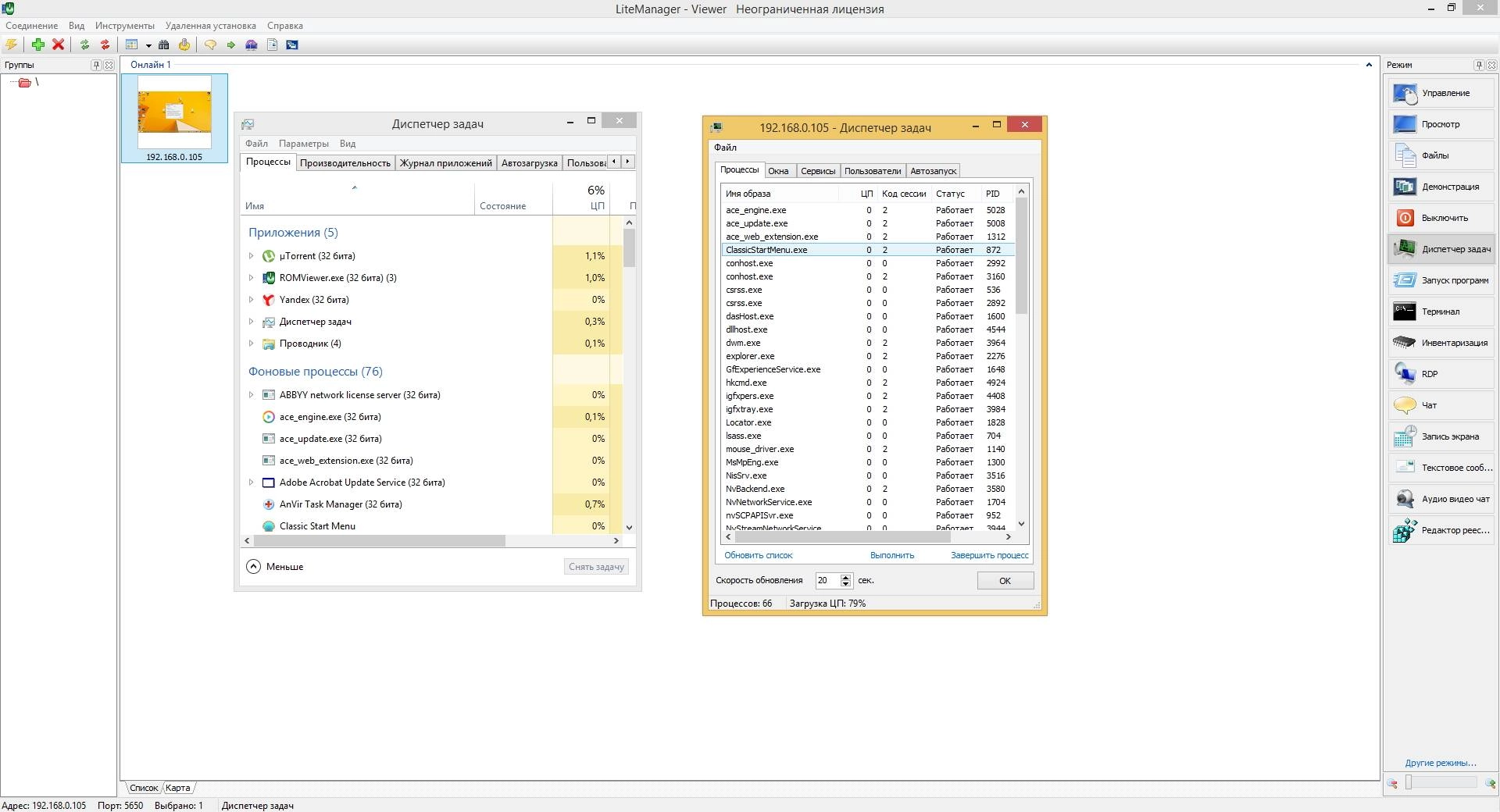Click the binoculars search toolbar icon
Image resolution: width=1500 pixels, height=812 pixels.
click(164, 45)
